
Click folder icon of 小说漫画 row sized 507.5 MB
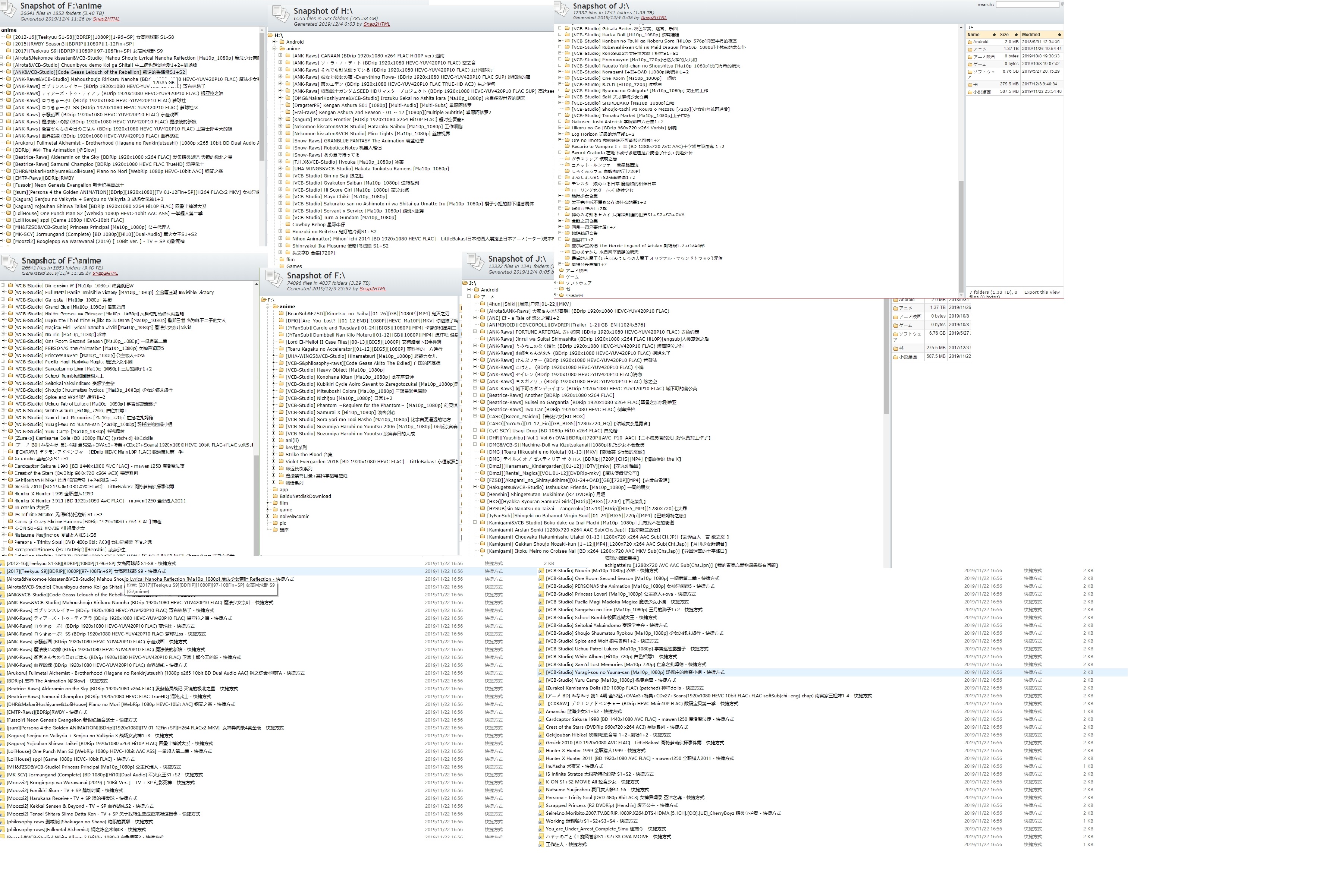point(970,91)
